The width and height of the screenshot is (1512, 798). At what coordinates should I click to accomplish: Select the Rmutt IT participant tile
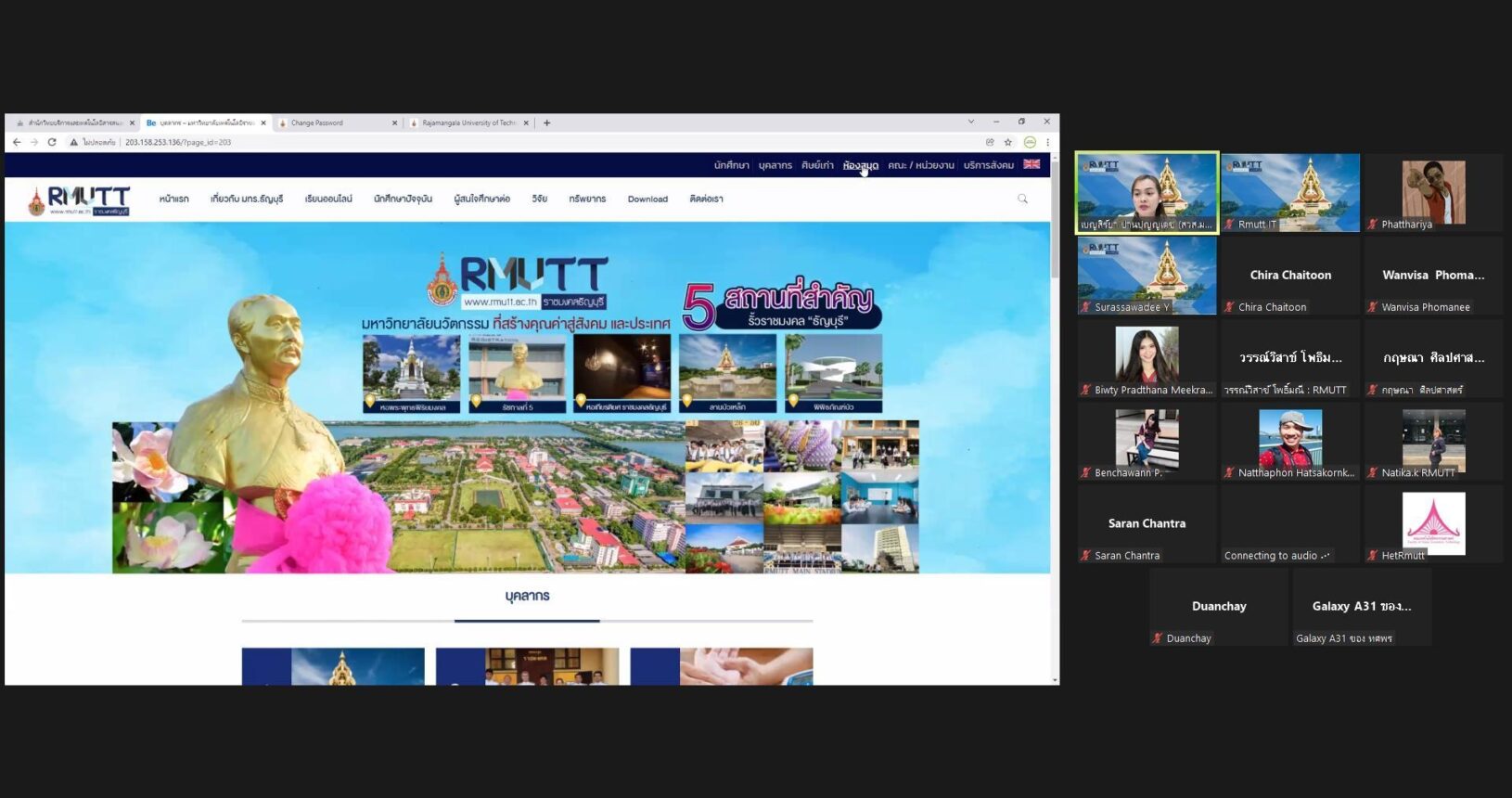[1290, 193]
